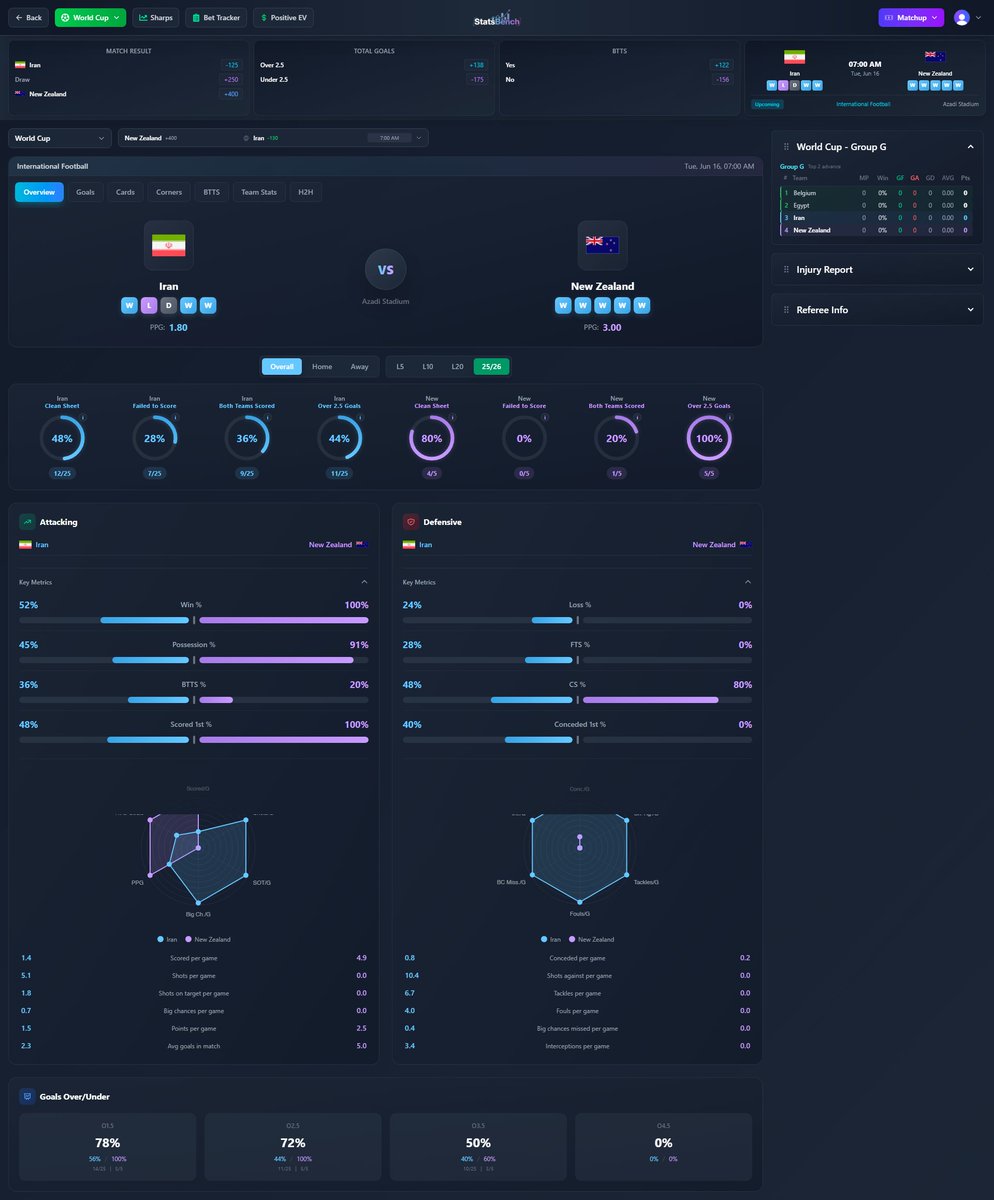The image size is (994, 1200).
Task: Switch to the Team Stats tab
Action: click(259, 192)
